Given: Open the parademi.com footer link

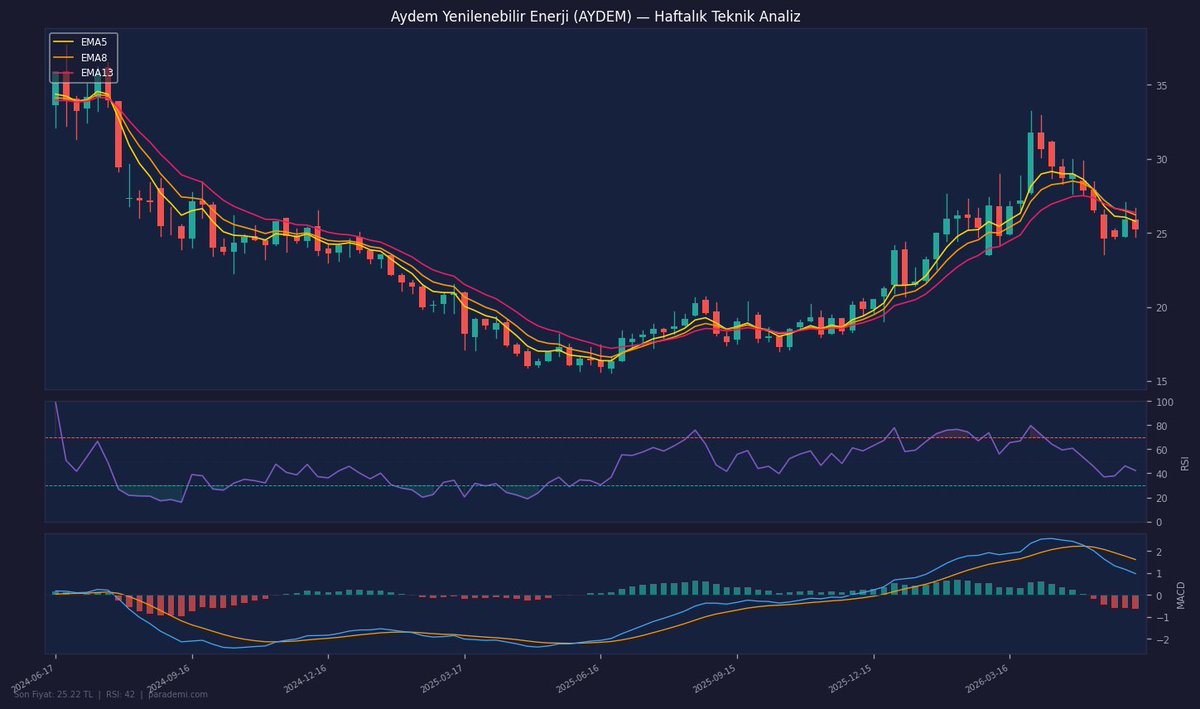Looking at the screenshot, I should point(177,694).
